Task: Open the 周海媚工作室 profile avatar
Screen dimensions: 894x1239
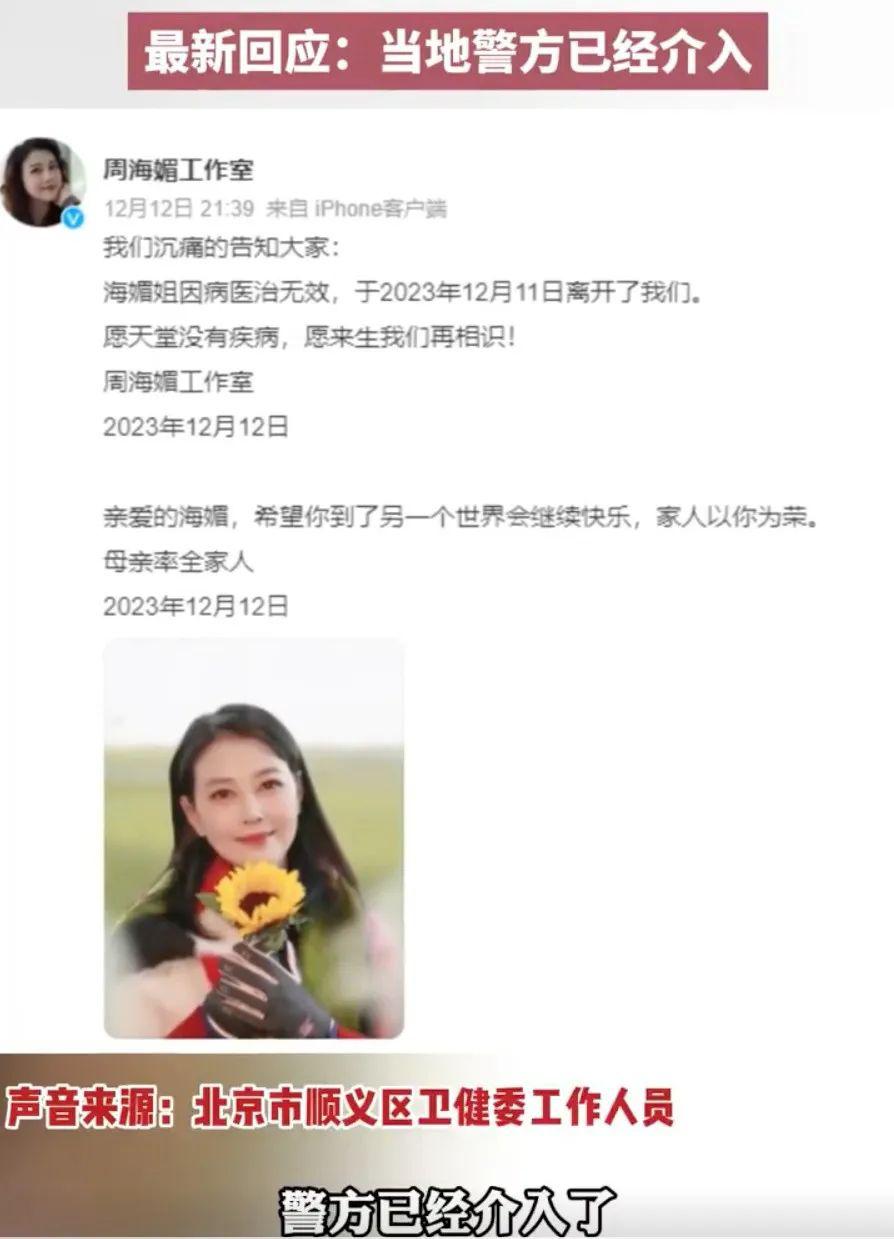Action: pyautogui.click(x=43, y=182)
